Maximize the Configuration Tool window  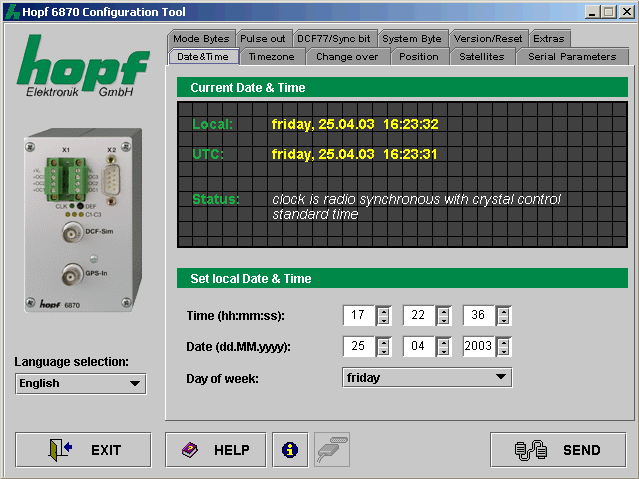click(x=608, y=12)
